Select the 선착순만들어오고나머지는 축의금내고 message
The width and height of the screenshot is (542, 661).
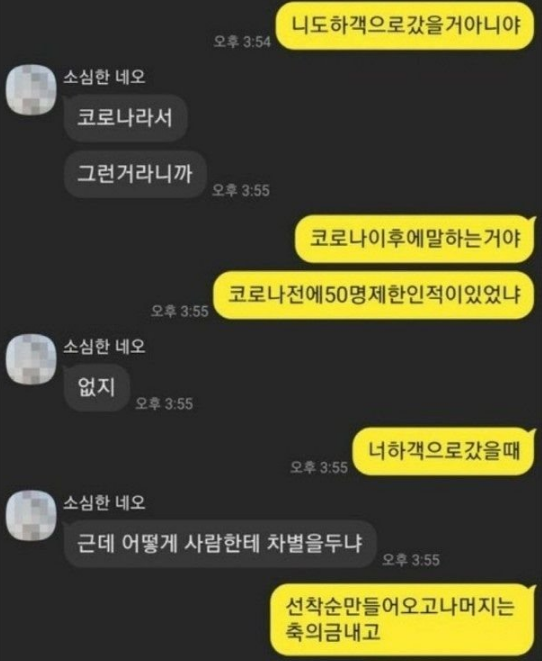coord(402,619)
